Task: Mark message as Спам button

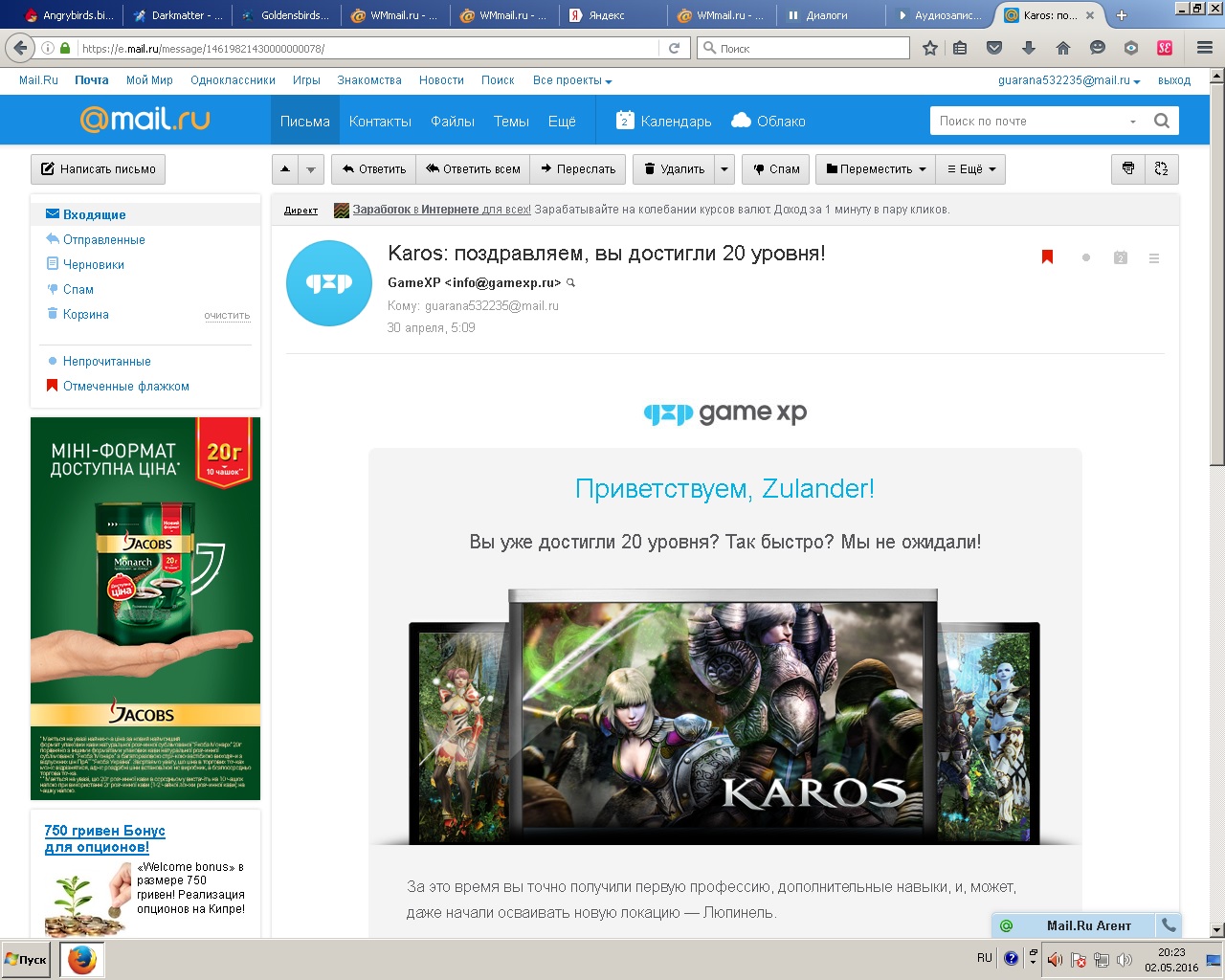Action: pyautogui.click(x=777, y=168)
